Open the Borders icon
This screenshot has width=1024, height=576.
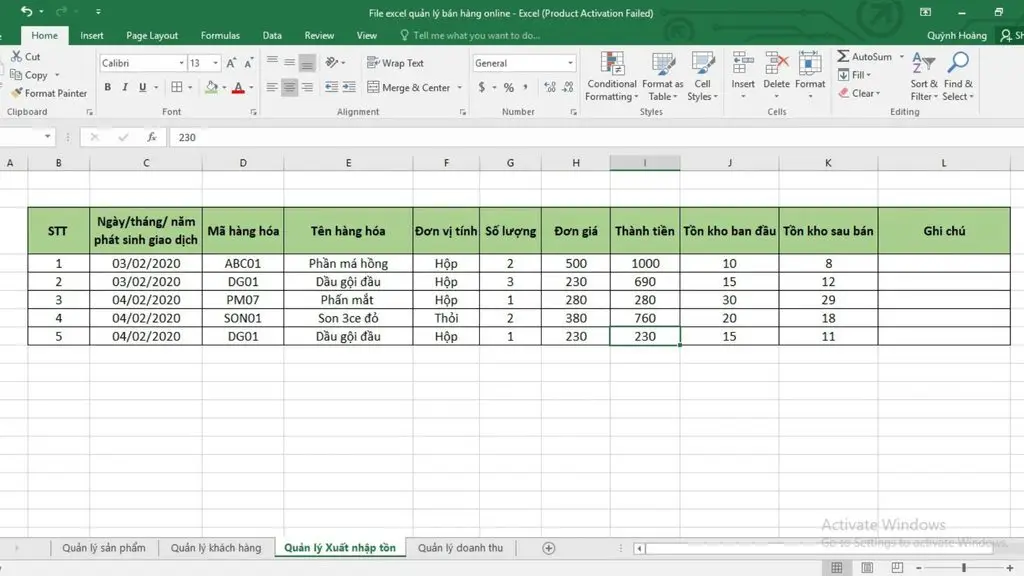point(176,87)
